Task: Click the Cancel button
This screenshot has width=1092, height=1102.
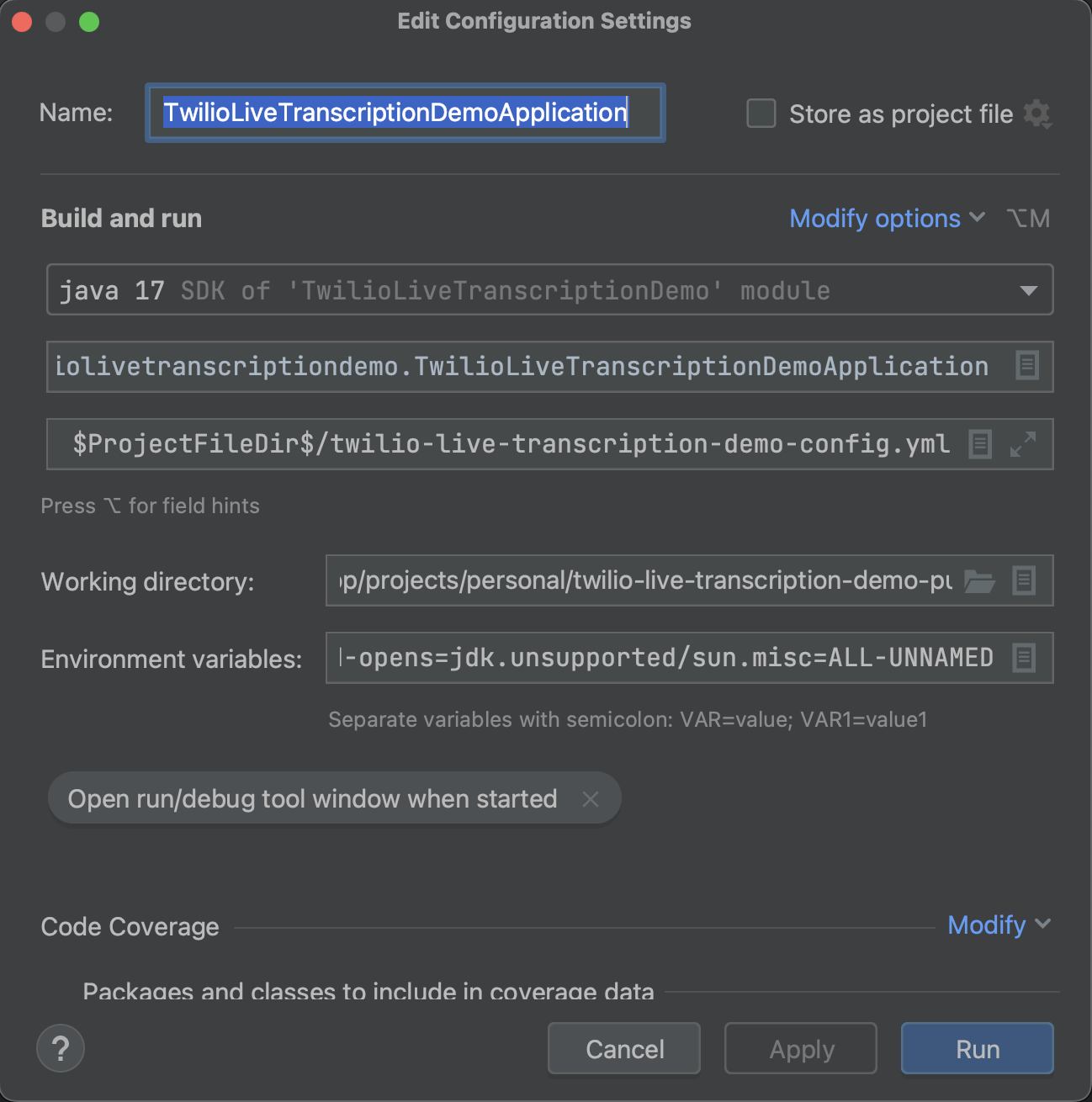Action: pyautogui.click(x=624, y=1049)
